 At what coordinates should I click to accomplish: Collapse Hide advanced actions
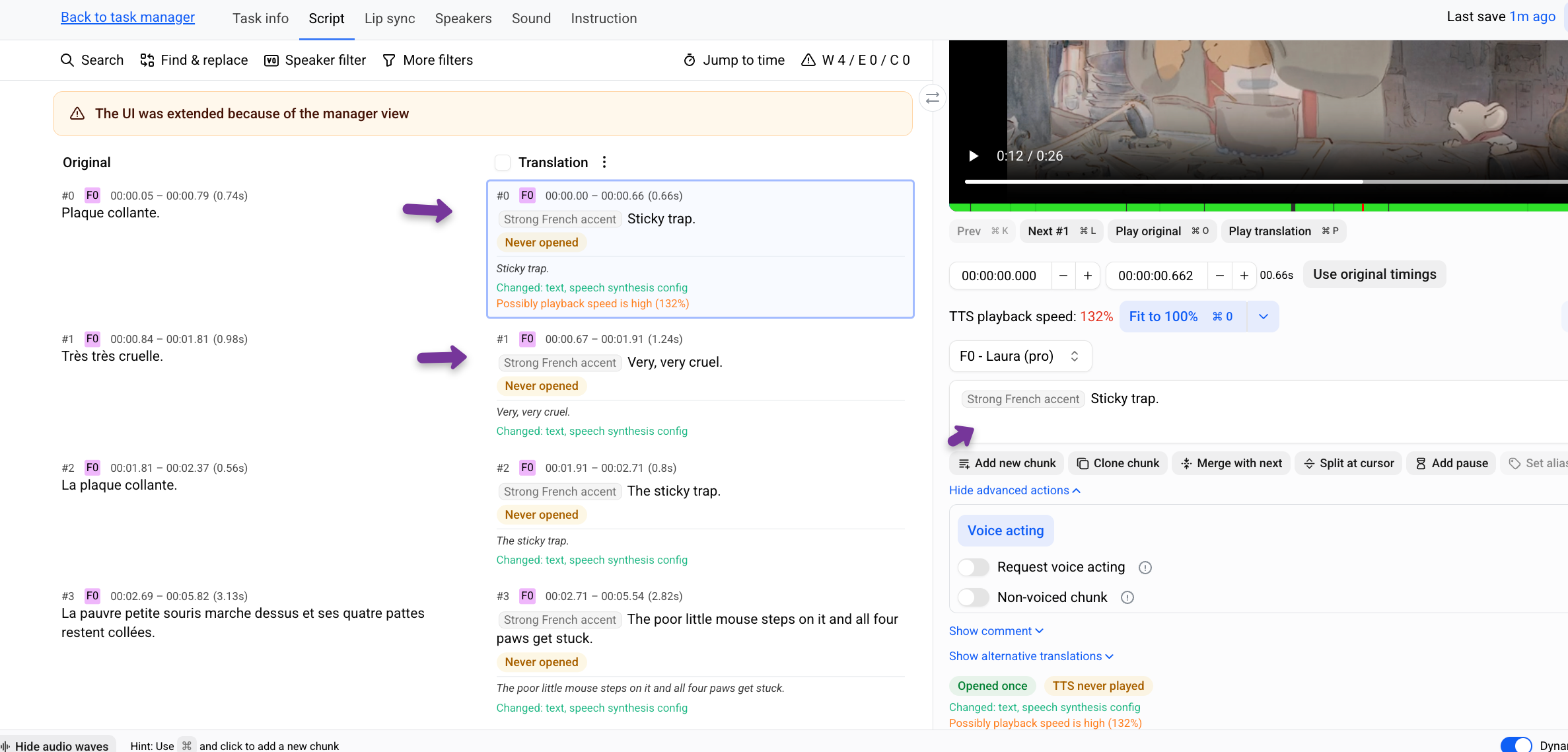point(1015,490)
